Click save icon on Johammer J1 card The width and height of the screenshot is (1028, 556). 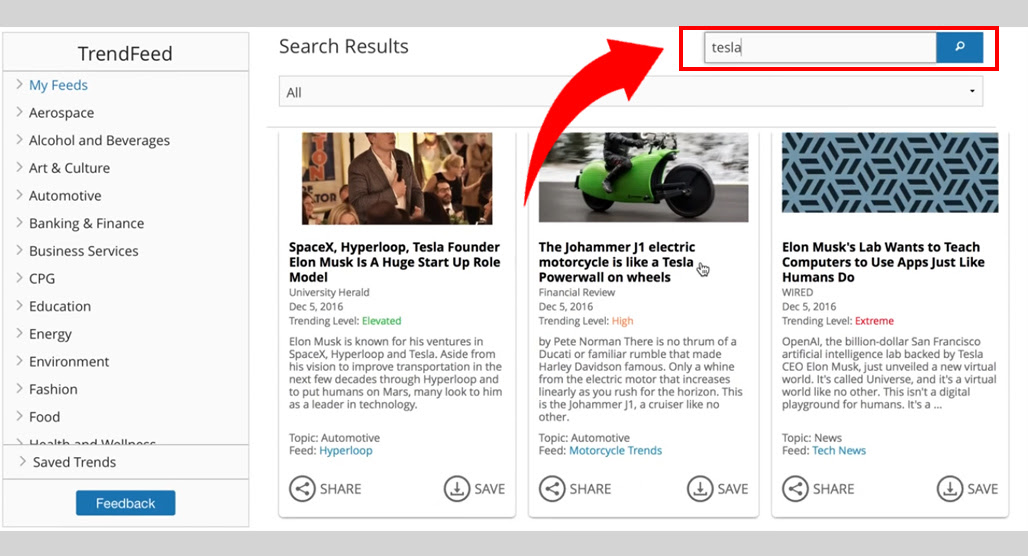tap(700, 488)
